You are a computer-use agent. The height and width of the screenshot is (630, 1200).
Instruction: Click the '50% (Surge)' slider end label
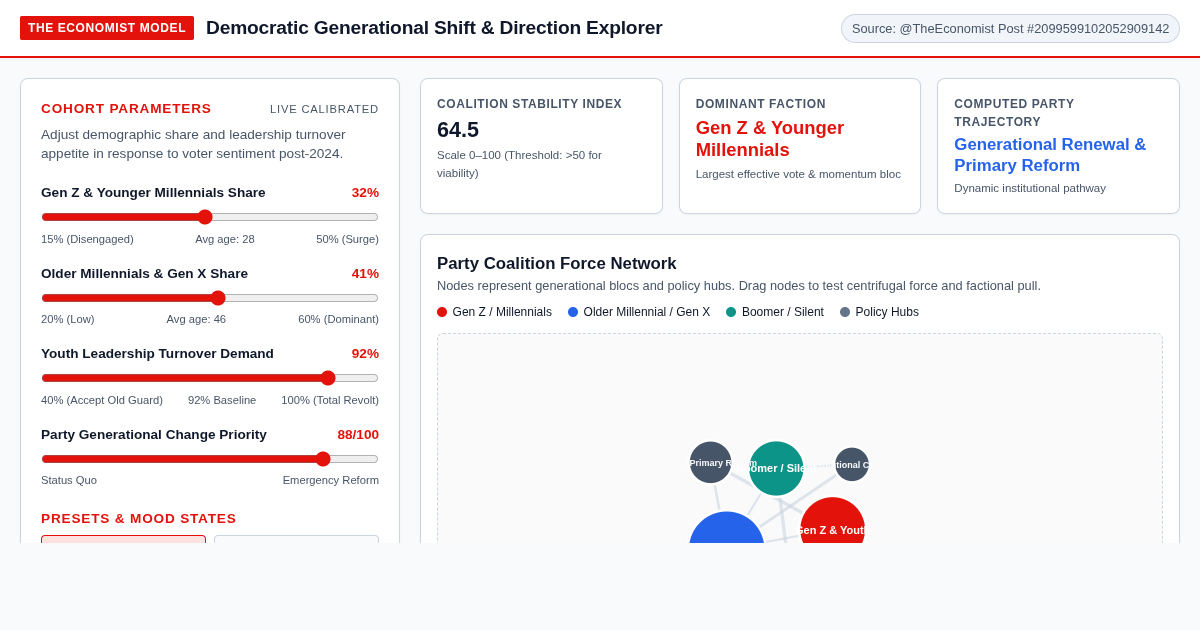[347, 239]
